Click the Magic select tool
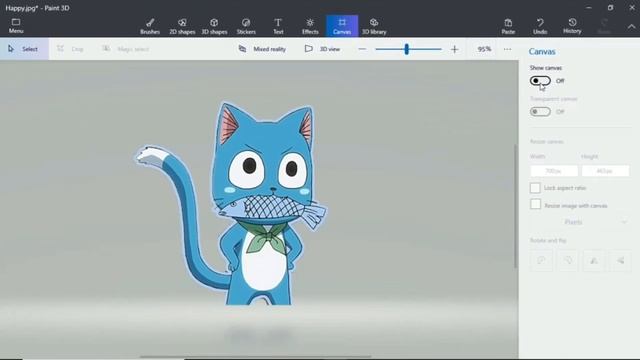This screenshot has height=360, width=640. pos(125,49)
